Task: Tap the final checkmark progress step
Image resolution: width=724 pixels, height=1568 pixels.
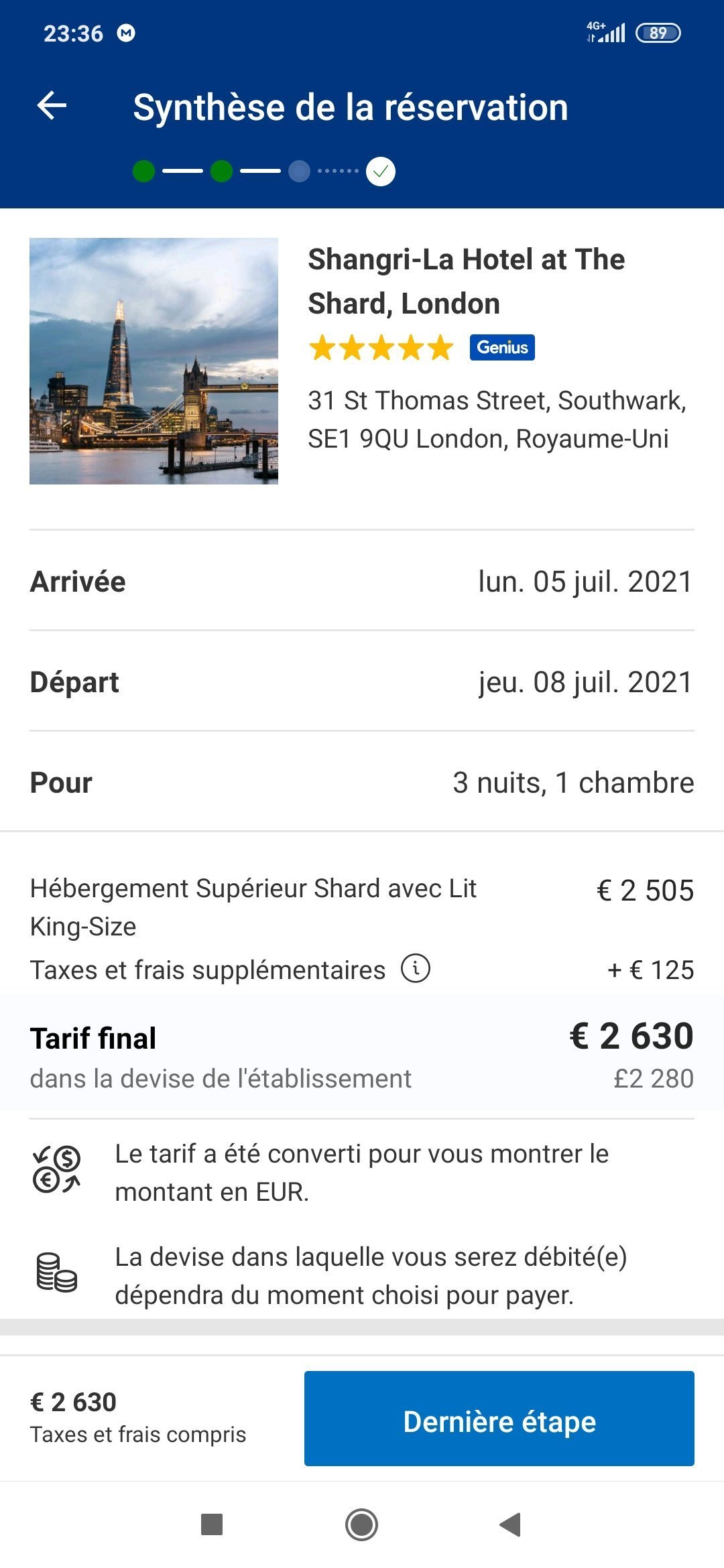Action: (x=381, y=172)
